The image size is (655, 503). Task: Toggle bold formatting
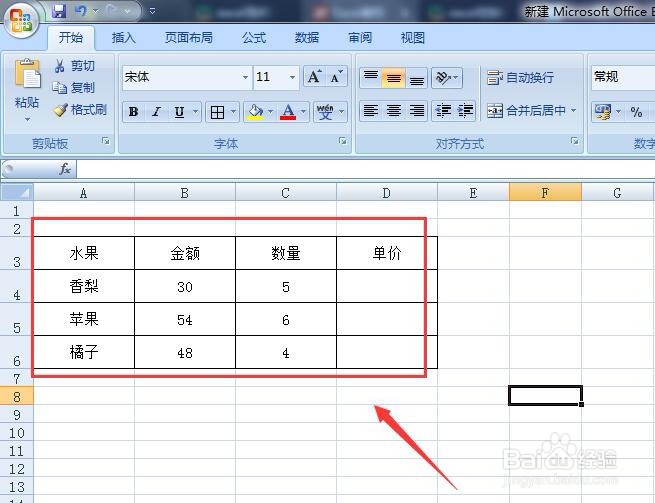134,112
